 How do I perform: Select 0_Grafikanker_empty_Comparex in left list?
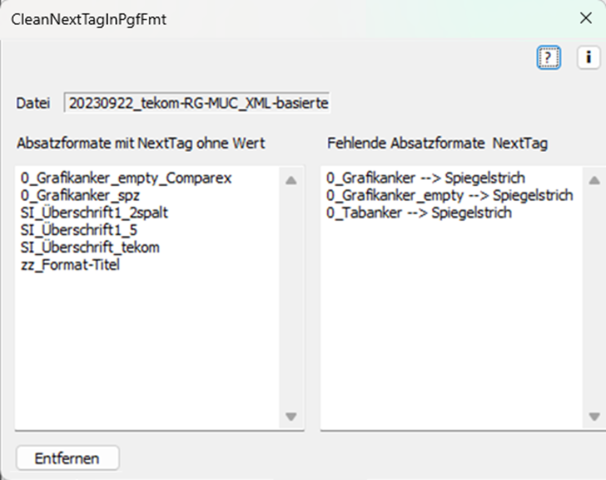point(126,178)
